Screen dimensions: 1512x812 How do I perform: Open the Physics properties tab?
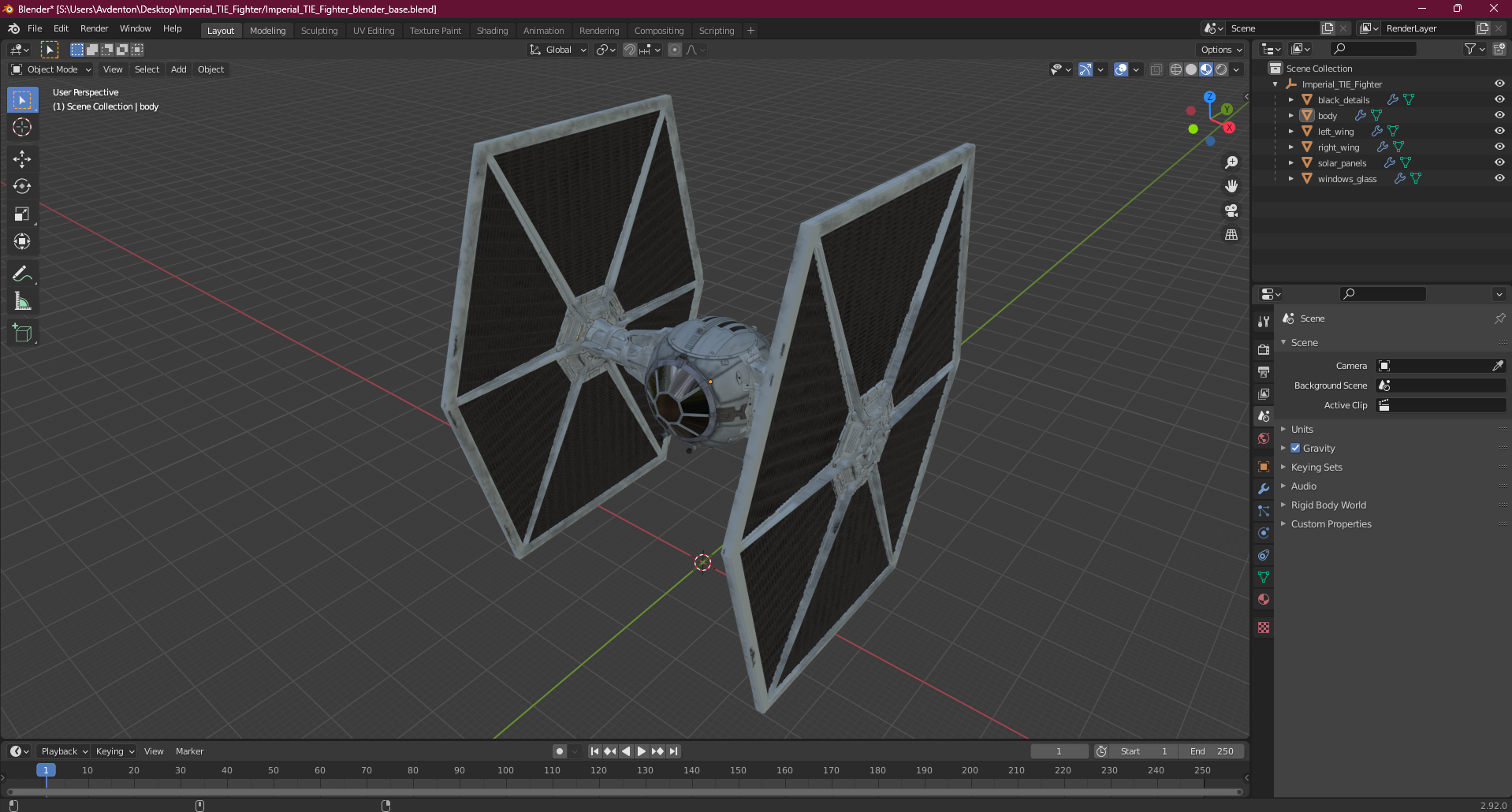(1264, 533)
